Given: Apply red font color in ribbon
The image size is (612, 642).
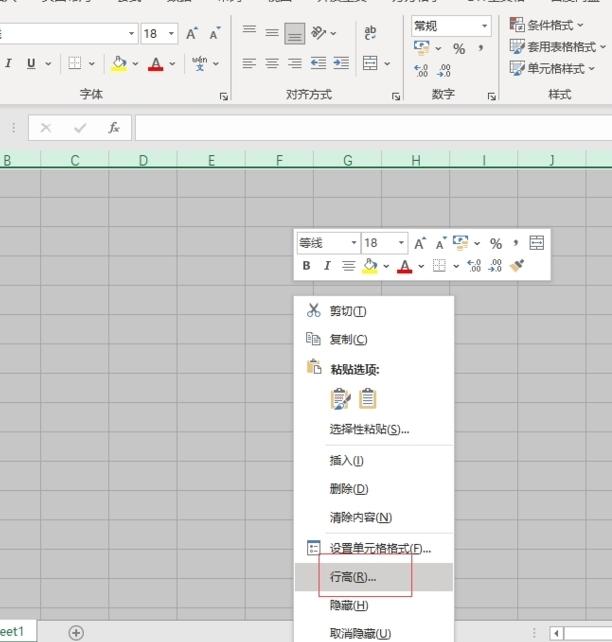Looking at the screenshot, I should [156, 63].
